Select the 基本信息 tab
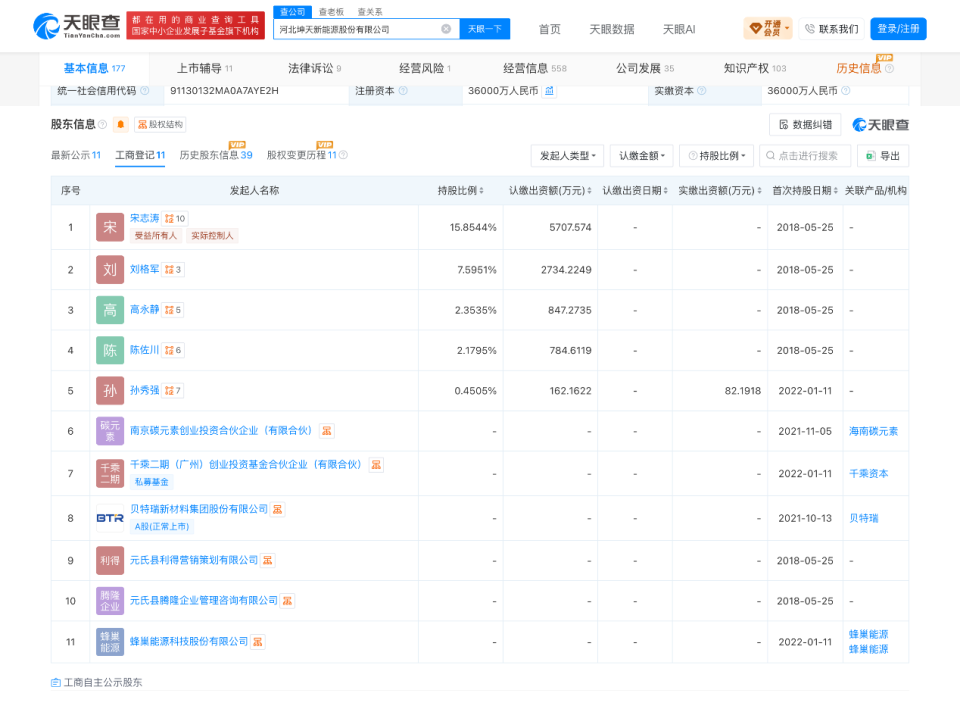Image resolution: width=960 pixels, height=712 pixels. [x=94, y=68]
